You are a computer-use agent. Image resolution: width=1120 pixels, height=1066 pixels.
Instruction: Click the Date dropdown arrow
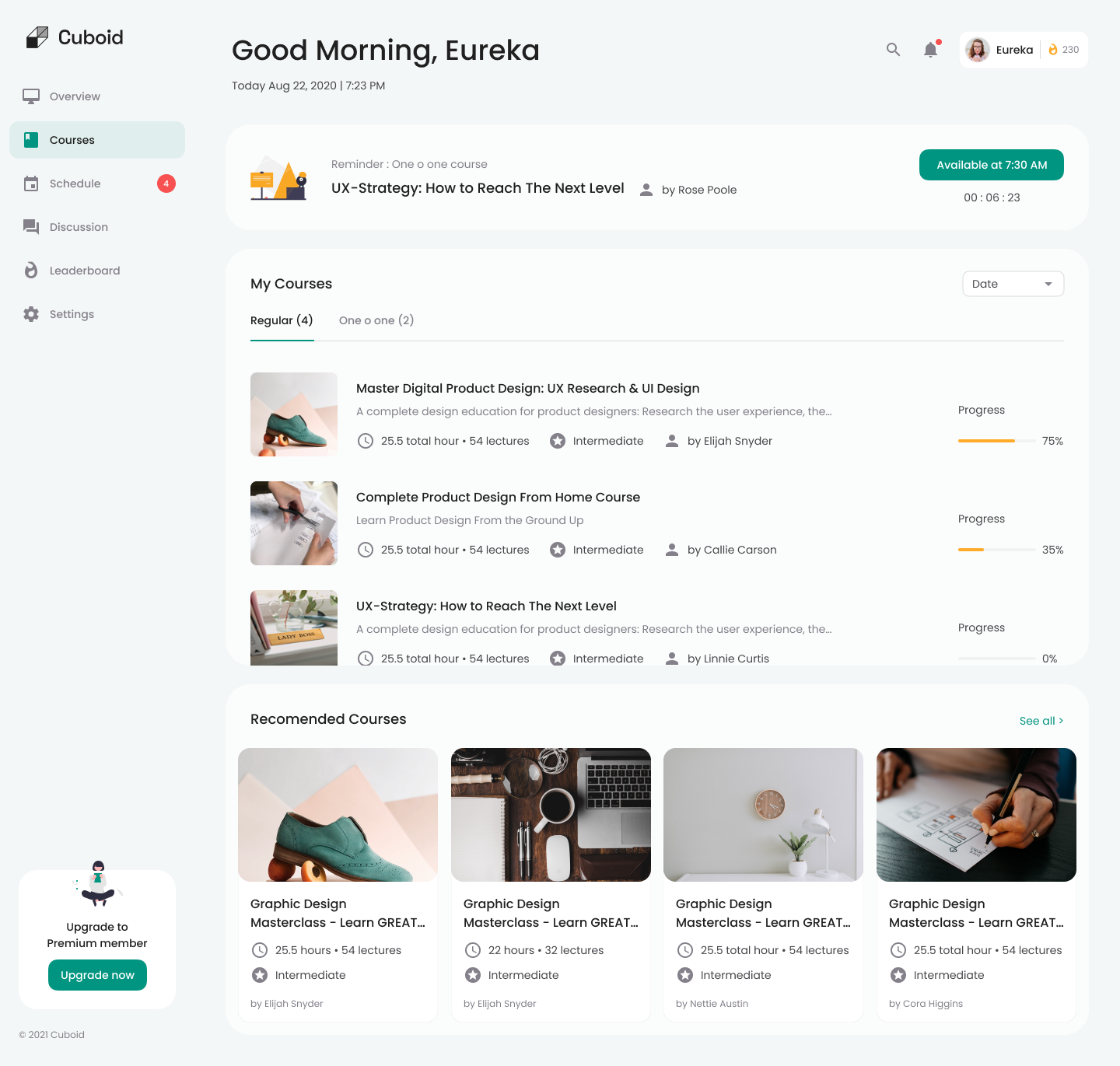click(1048, 284)
